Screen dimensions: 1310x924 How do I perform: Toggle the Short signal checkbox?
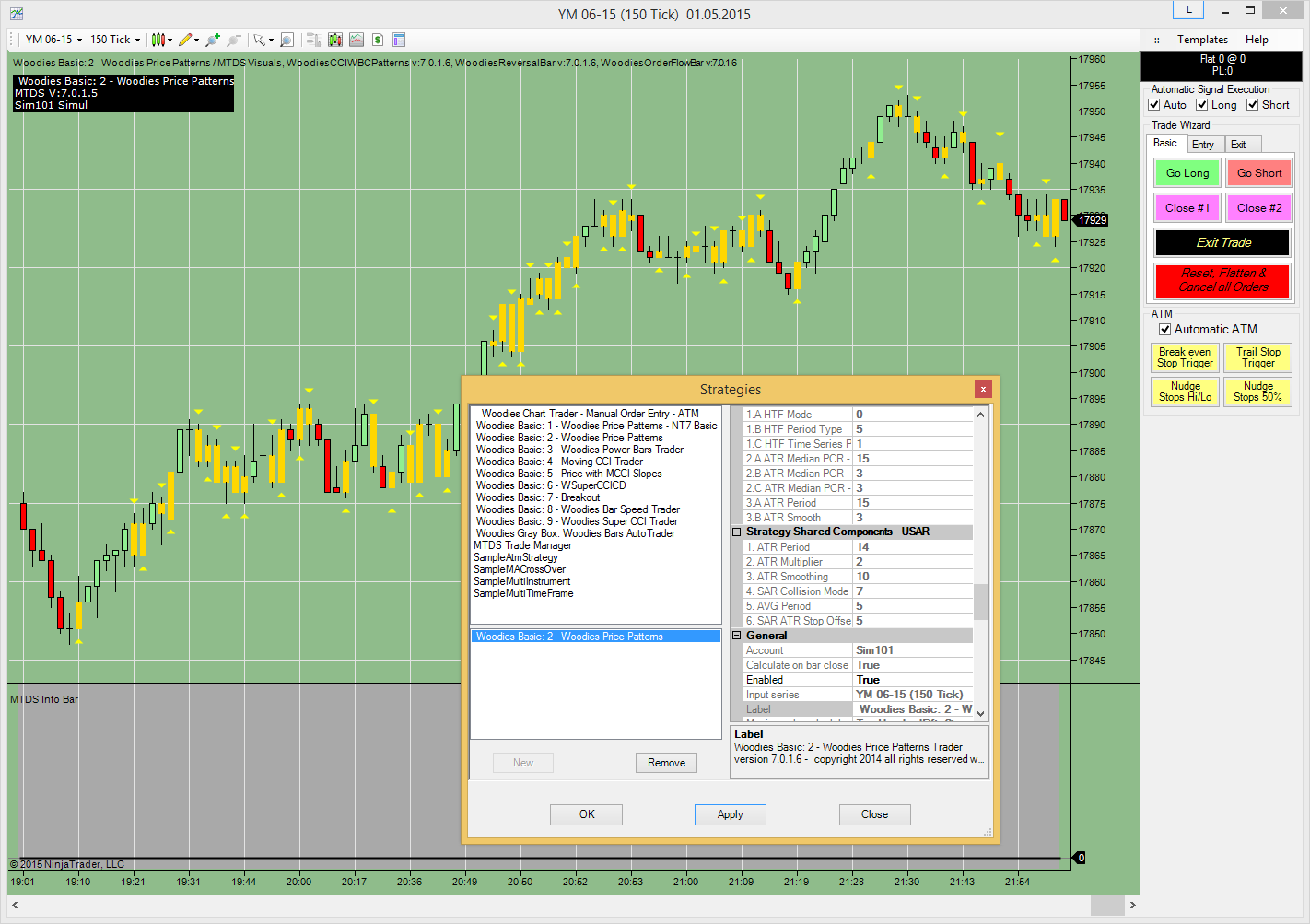pyautogui.click(x=1253, y=105)
